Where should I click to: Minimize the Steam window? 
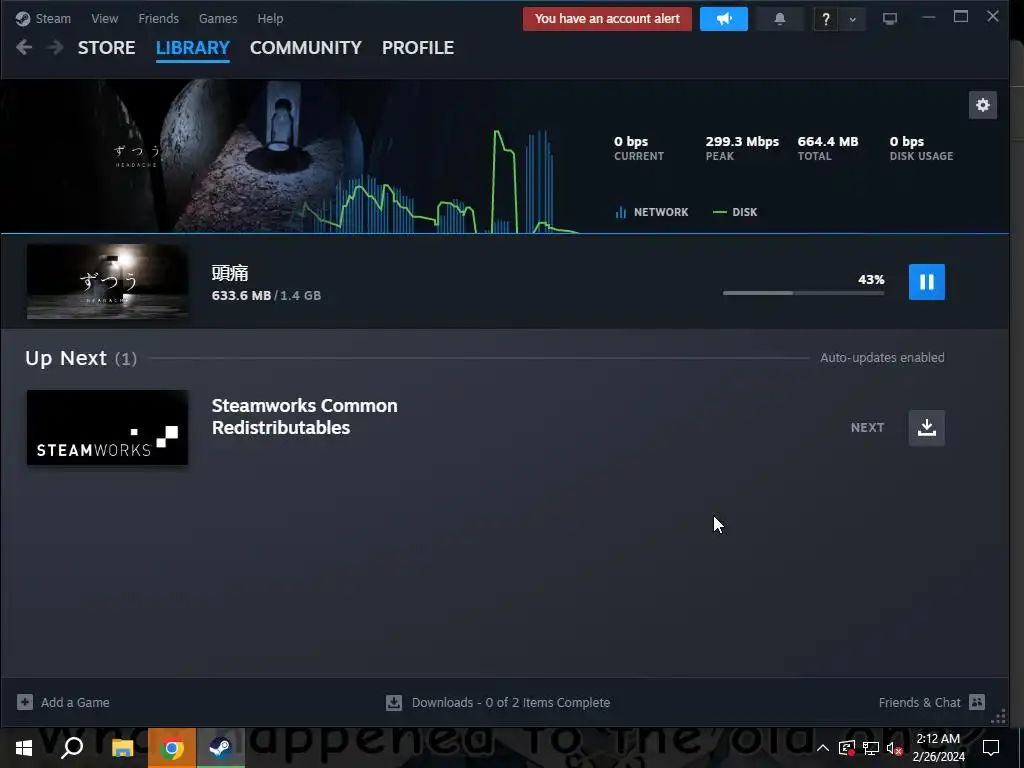click(x=928, y=17)
